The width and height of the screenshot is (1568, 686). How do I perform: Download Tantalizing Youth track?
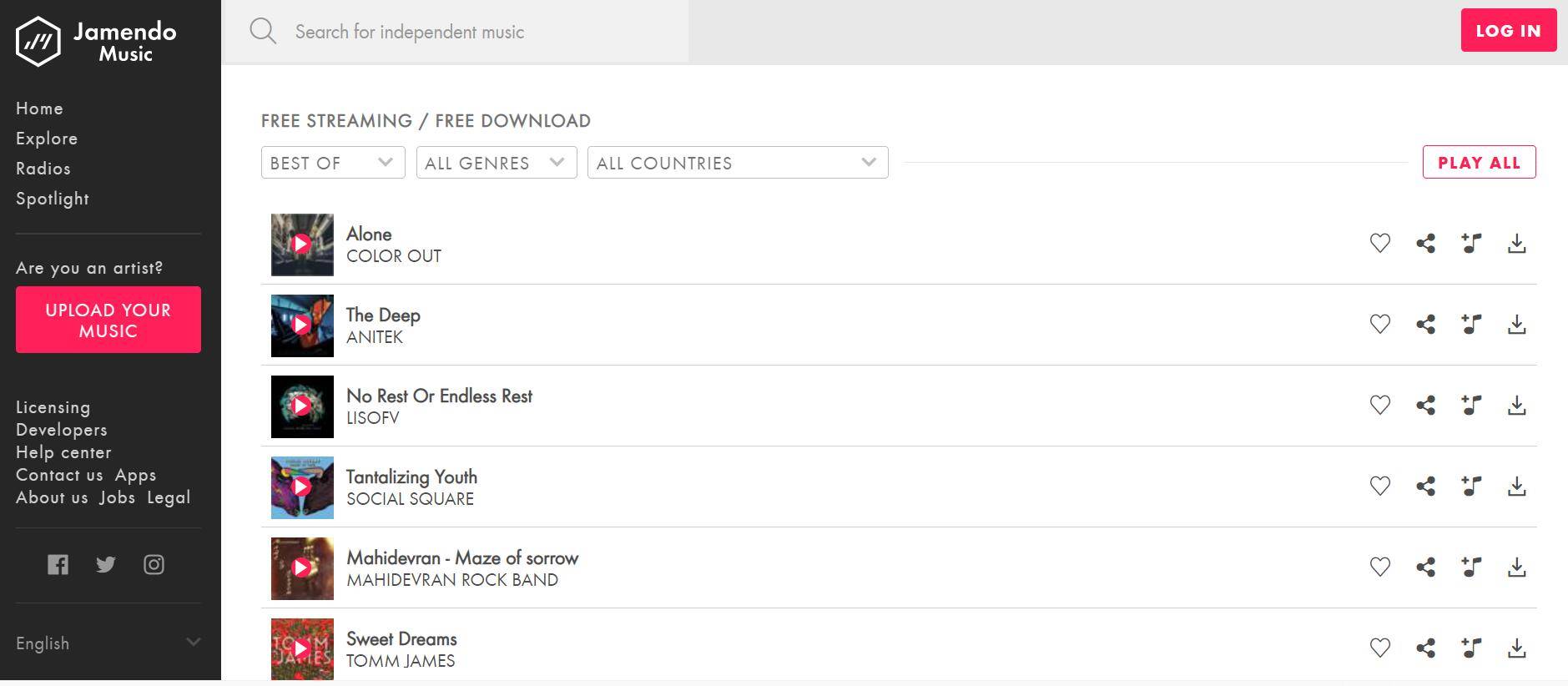(1517, 486)
